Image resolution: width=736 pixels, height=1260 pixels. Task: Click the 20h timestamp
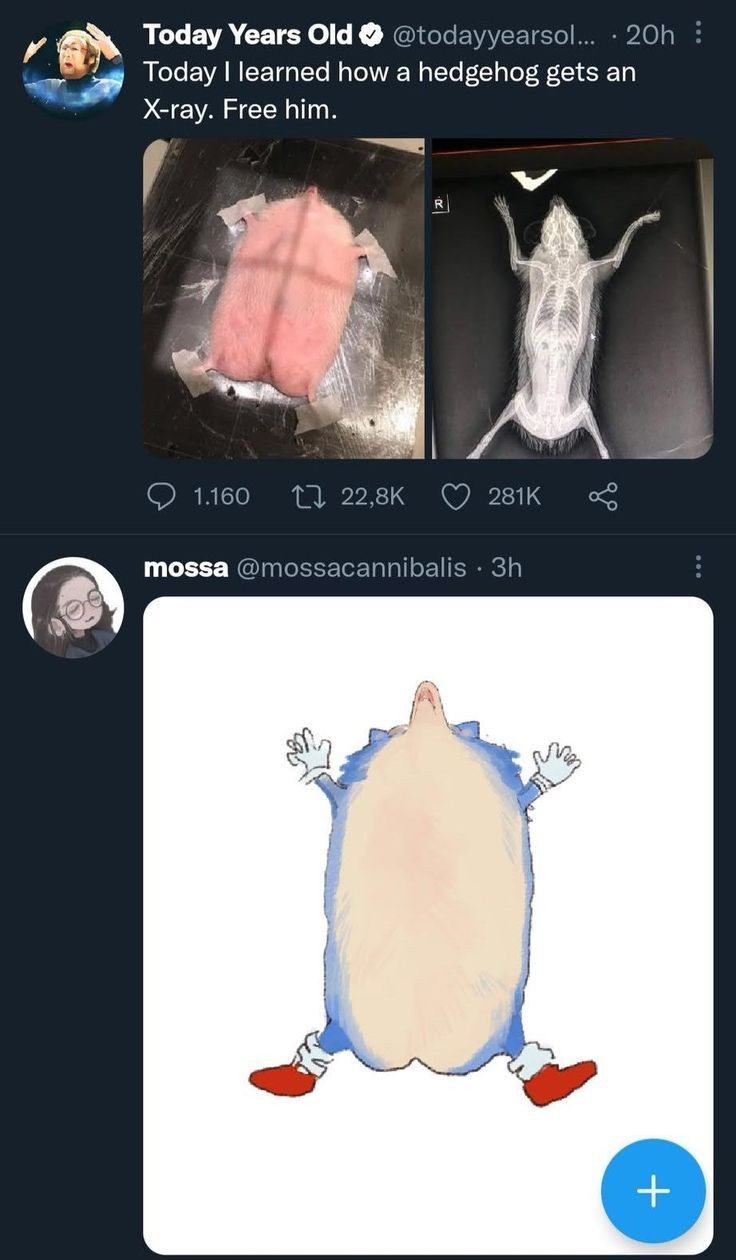pos(650,36)
